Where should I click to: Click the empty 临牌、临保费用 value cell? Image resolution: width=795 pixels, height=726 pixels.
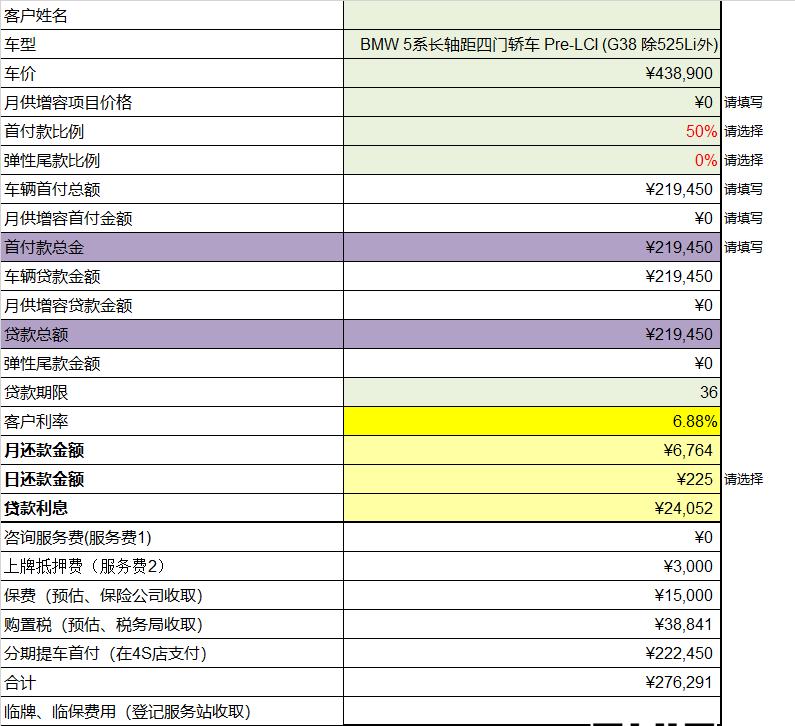(x=532, y=709)
